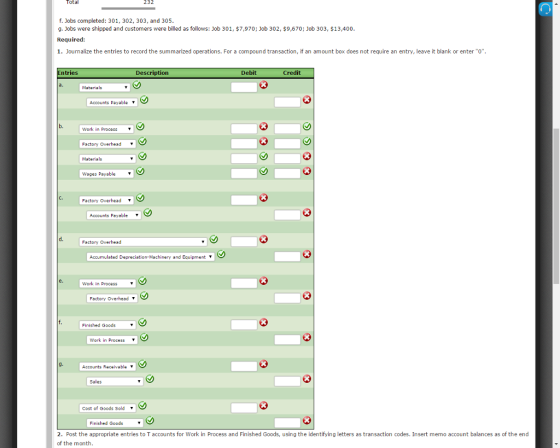Click red X beside entry a debit box
This screenshot has width=560, height=448.
[x=264, y=85]
